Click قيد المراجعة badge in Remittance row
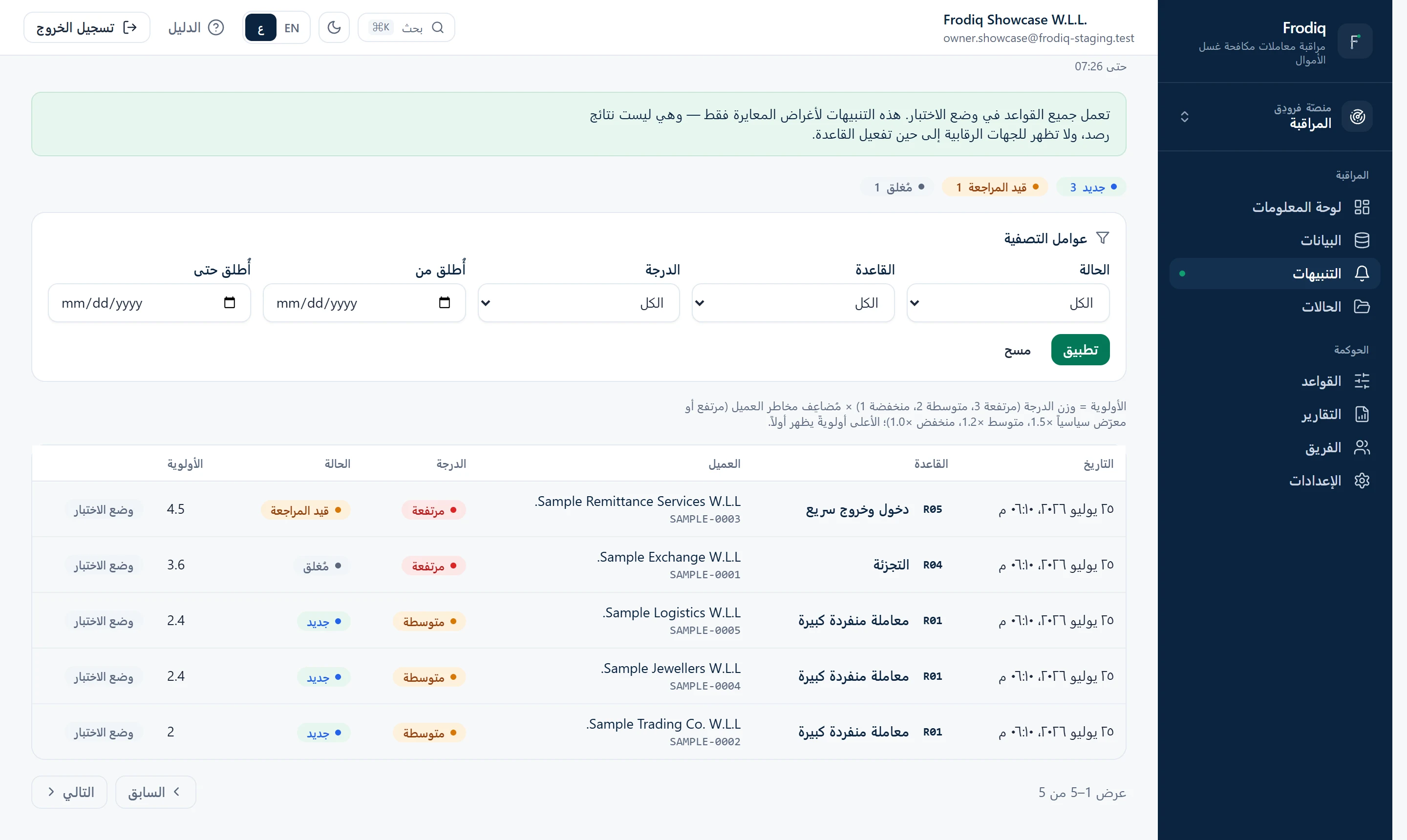Viewport: 1407px width, 840px height. [306, 510]
